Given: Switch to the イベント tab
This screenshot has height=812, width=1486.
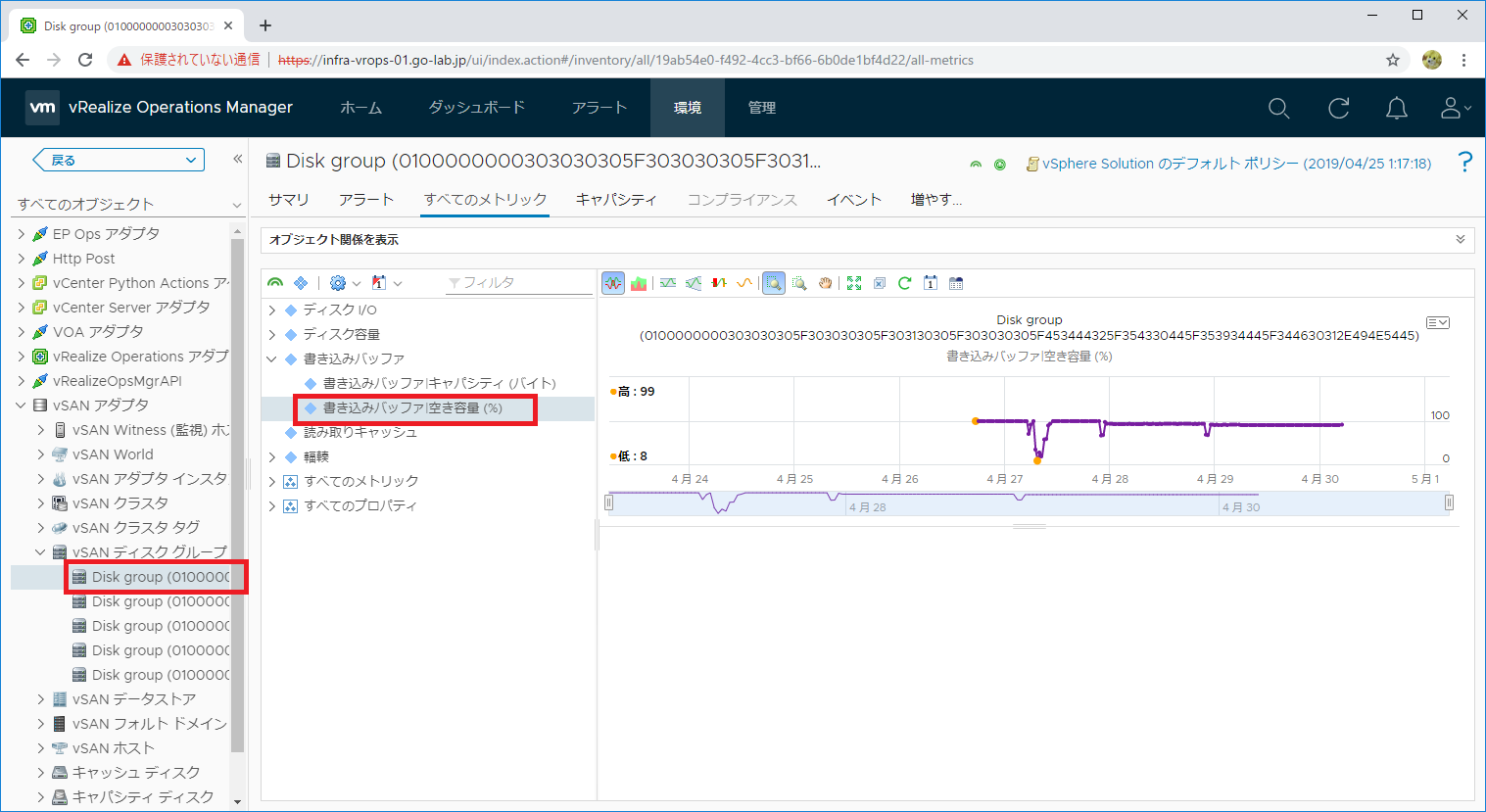Looking at the screenshot, I should (x=854, y=200).
